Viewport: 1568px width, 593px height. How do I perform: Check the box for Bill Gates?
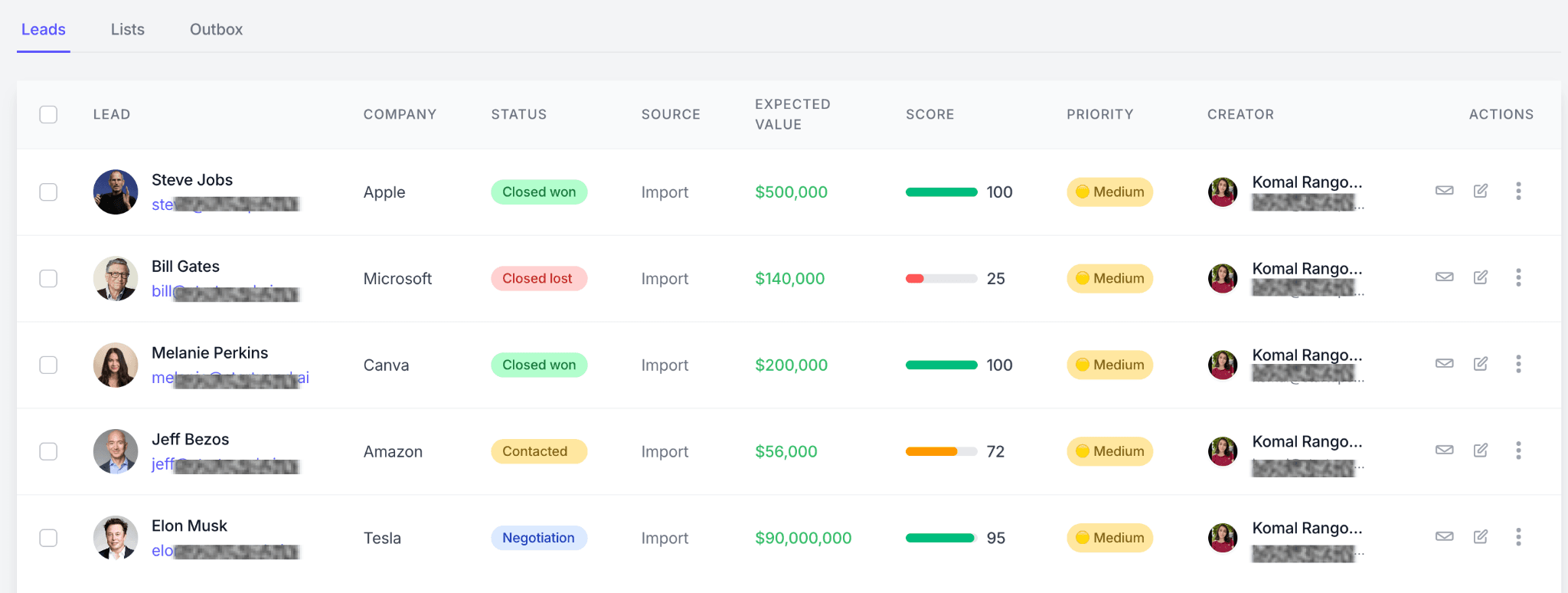coord(48,279)
